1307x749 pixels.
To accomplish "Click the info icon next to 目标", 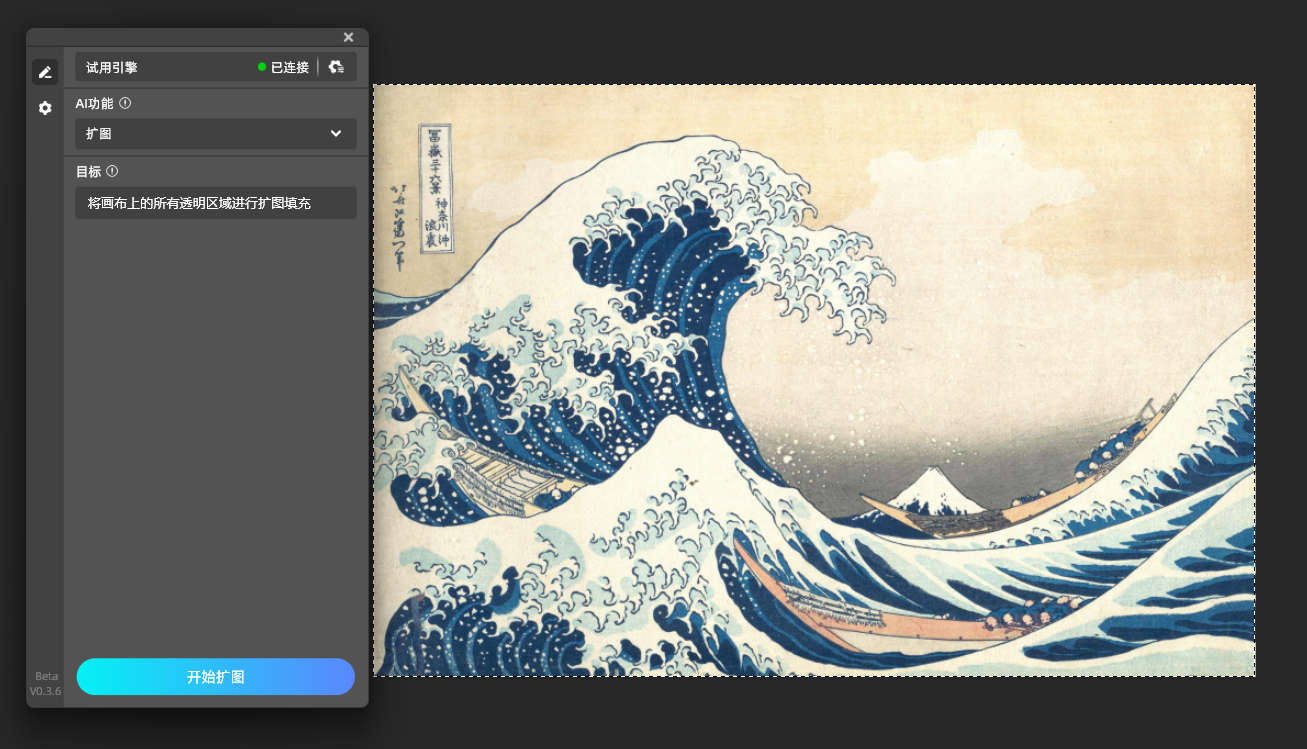I will pos(112,171).
